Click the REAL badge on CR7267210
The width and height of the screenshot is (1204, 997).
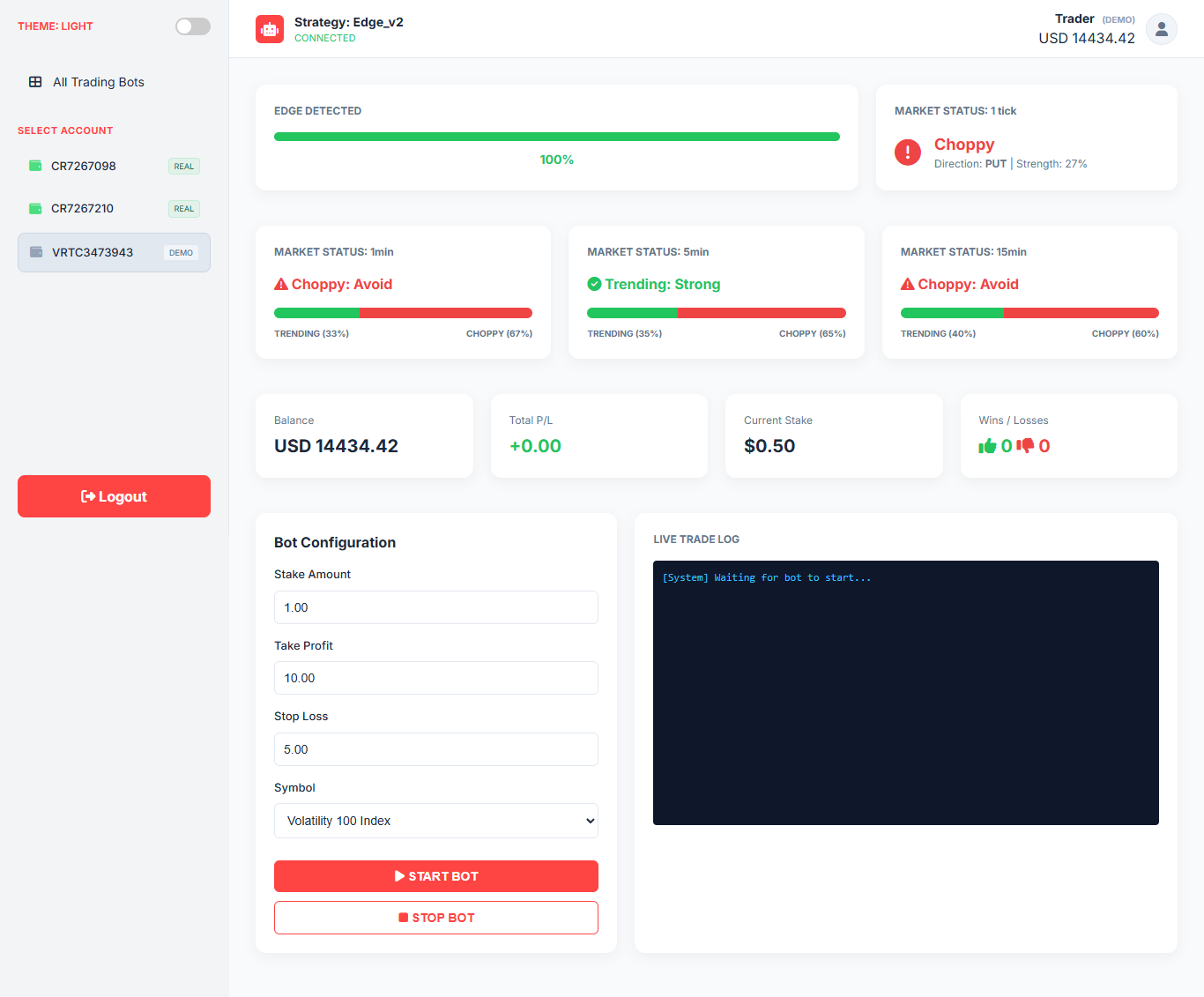pos(184,209)
